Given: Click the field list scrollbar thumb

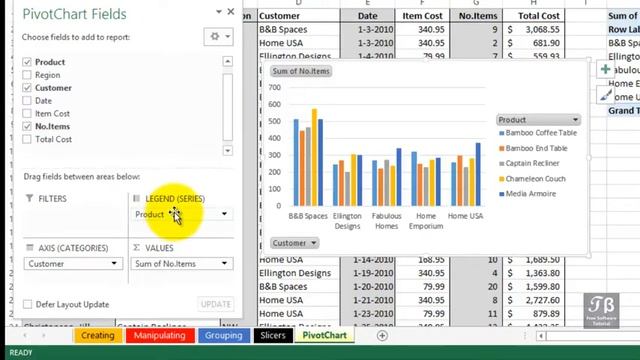Looking at the screenshot, I should [228, 107].
